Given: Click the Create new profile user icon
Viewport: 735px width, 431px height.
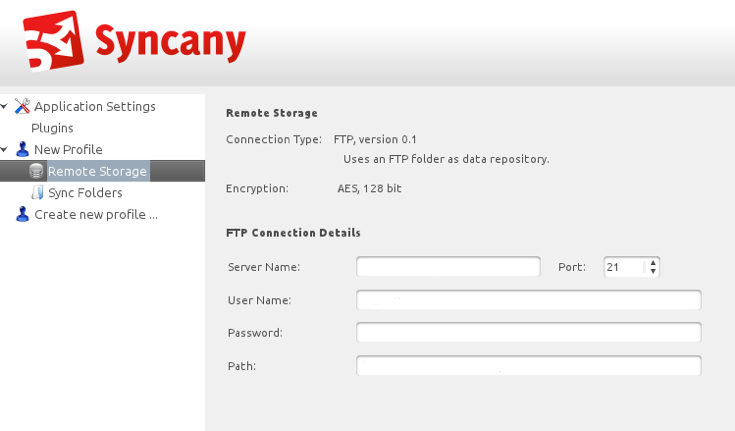Looking at the screenshot, I should [22, 214].
